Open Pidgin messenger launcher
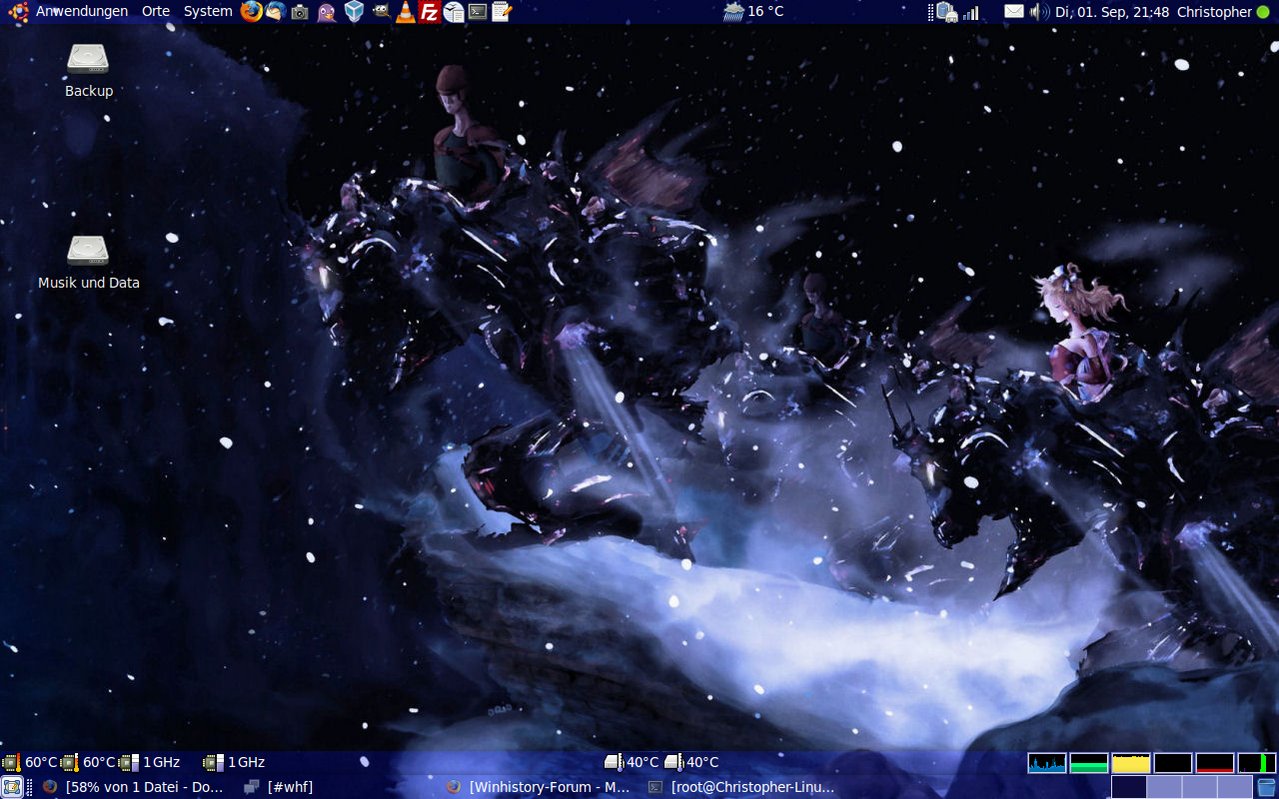The height and width of the screenshot is (799, 1279). 326,12
